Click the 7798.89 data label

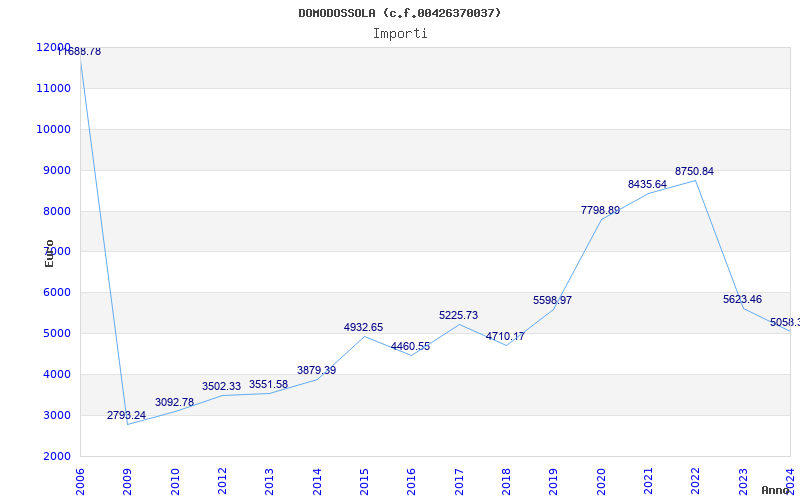pyautogui.click(x=601, y=211)
